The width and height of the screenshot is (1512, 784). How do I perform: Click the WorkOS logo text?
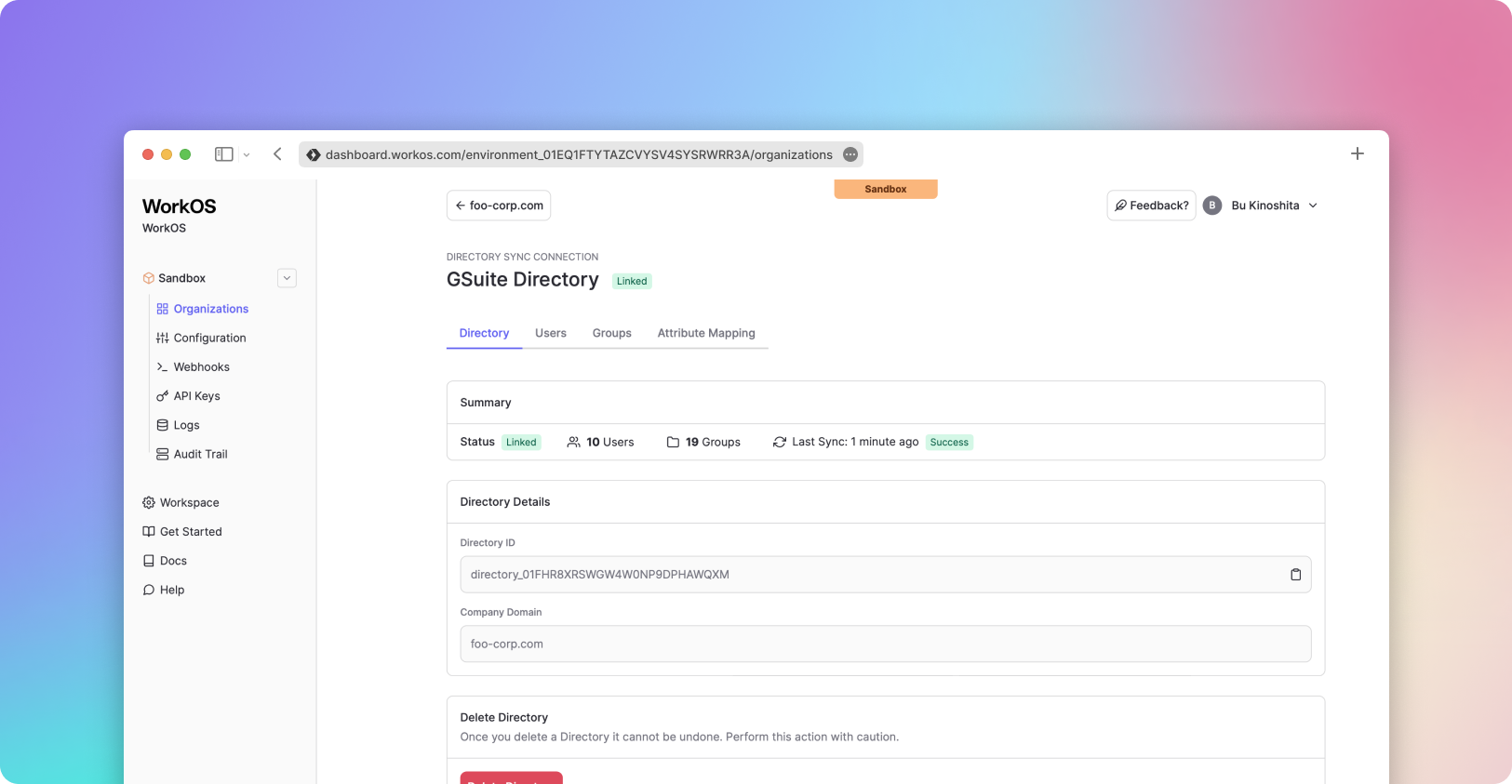tap(179, 206)
